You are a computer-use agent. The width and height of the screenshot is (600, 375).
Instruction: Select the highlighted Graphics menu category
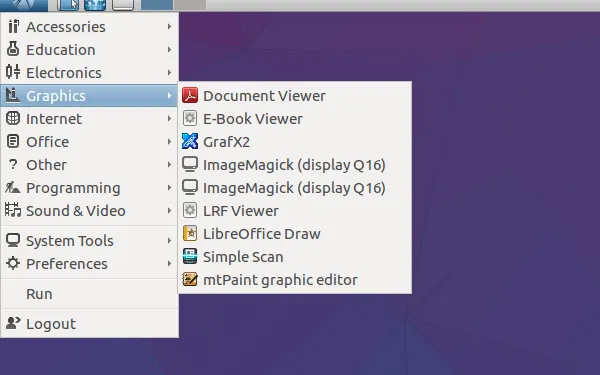coord(90,96)
